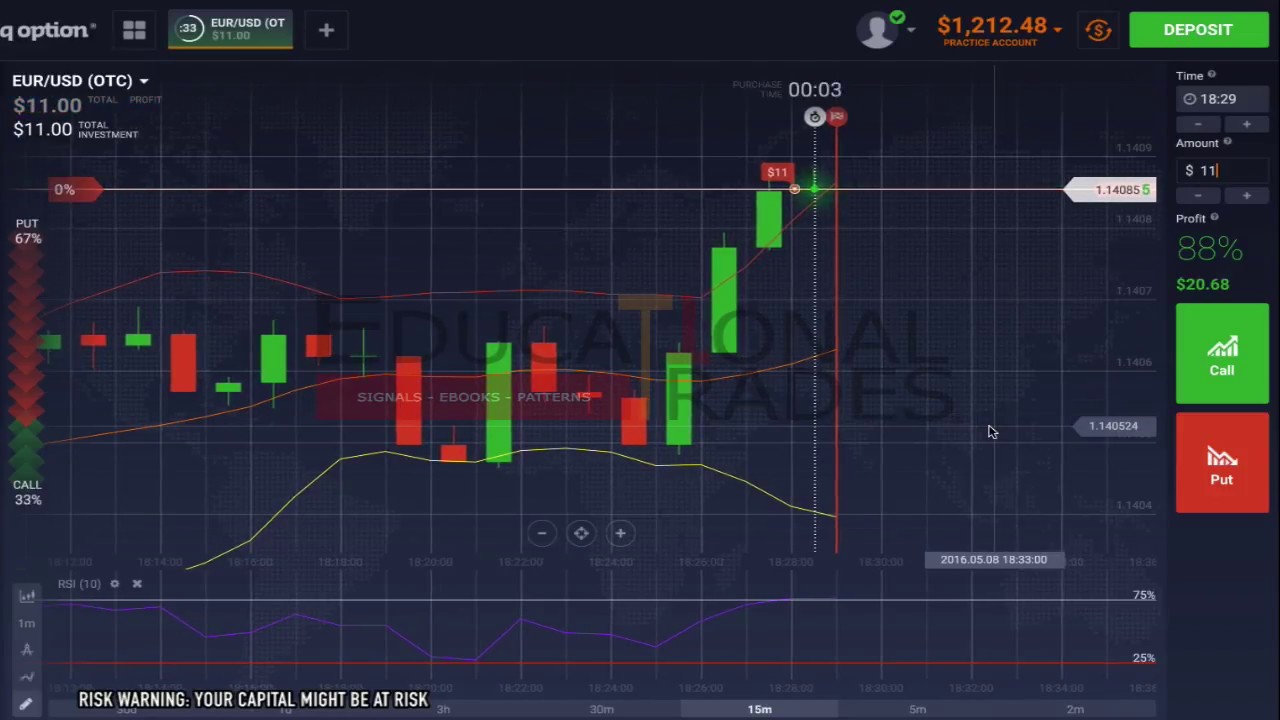
Task: Click the 18:29 expiration time field
Action: click(1222, 99)
